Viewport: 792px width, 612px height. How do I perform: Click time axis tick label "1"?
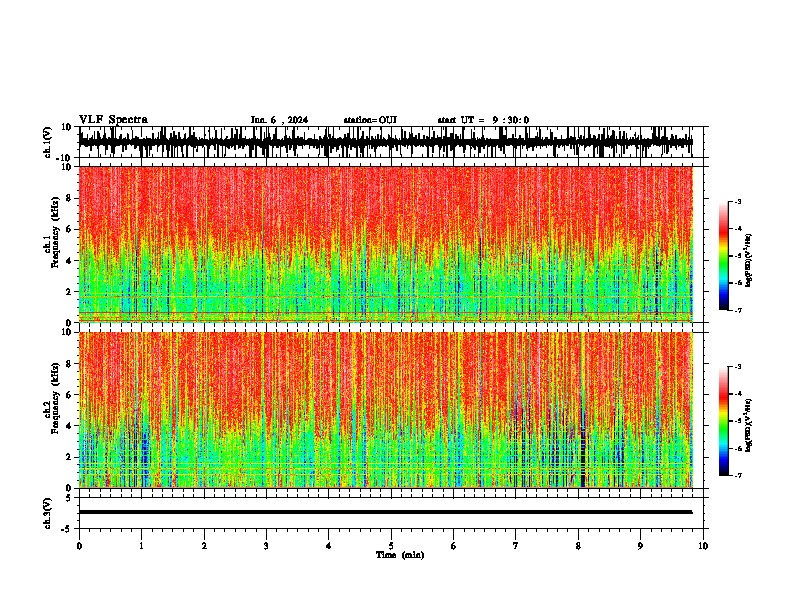141,546
